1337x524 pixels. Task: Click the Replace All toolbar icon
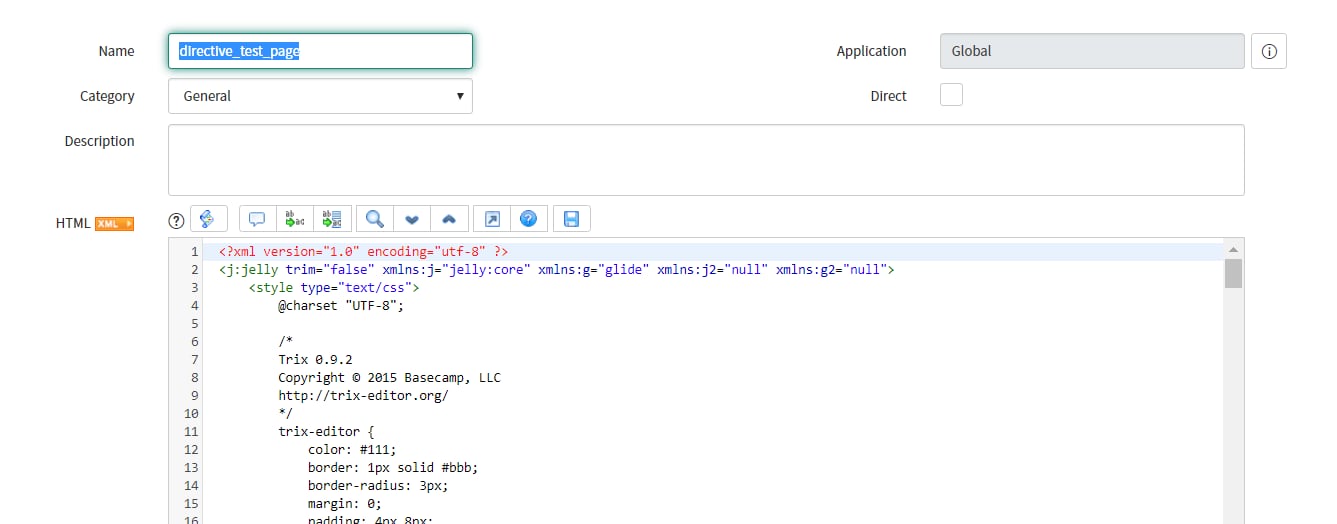(x=332, y=219)
